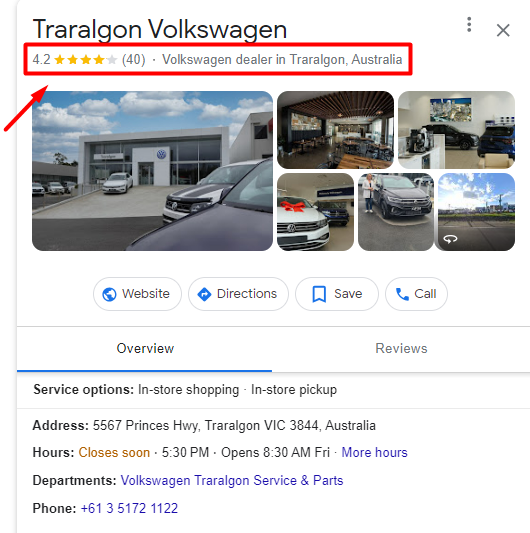Click the star rating next to 4.2
This screenshot has width=530, height=533.
[85, 60]
